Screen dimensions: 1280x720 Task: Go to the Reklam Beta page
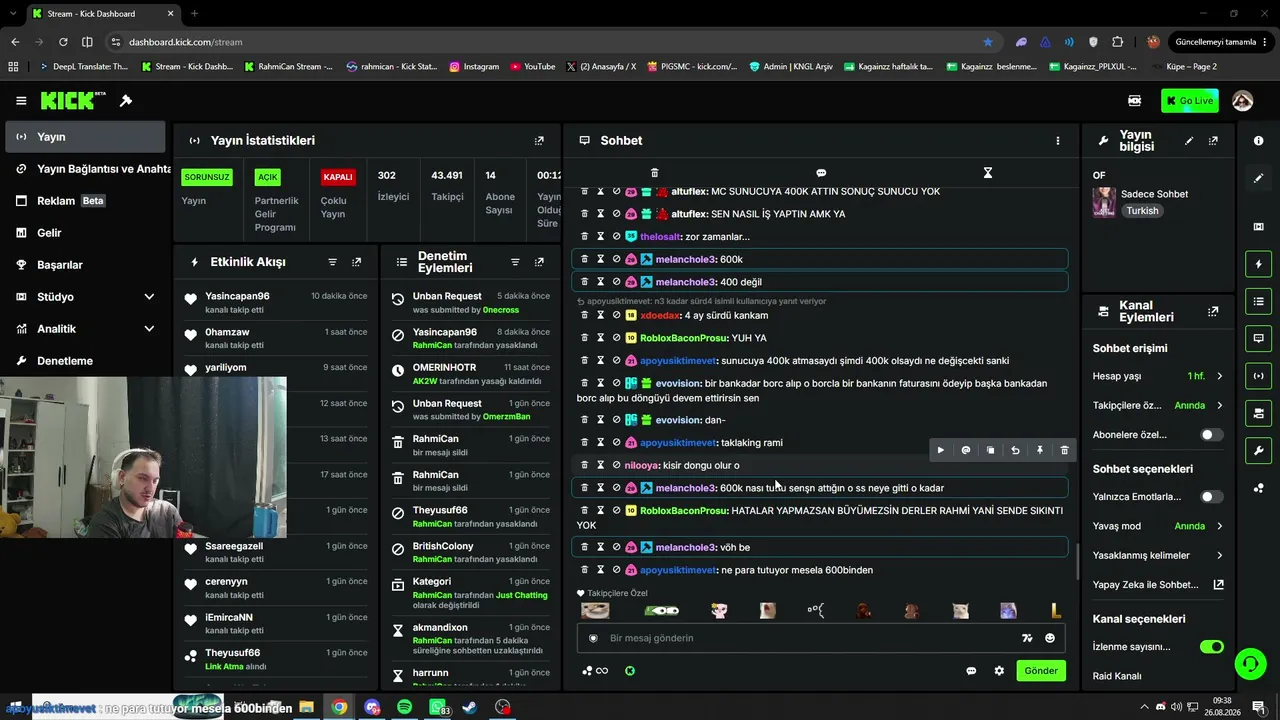[x=84, y=201]
